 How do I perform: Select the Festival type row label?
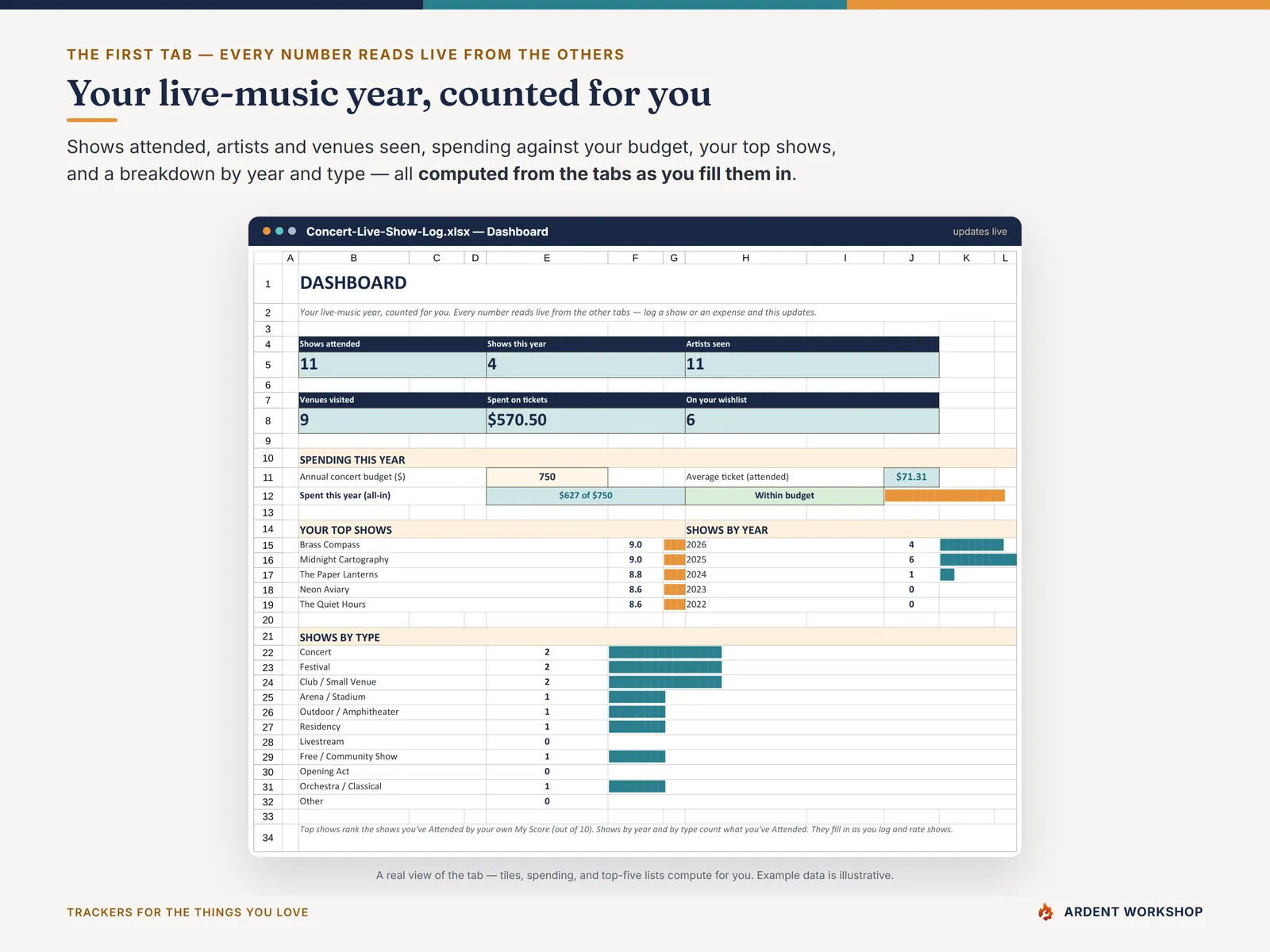pyautogui.click(x=314, y=667)
